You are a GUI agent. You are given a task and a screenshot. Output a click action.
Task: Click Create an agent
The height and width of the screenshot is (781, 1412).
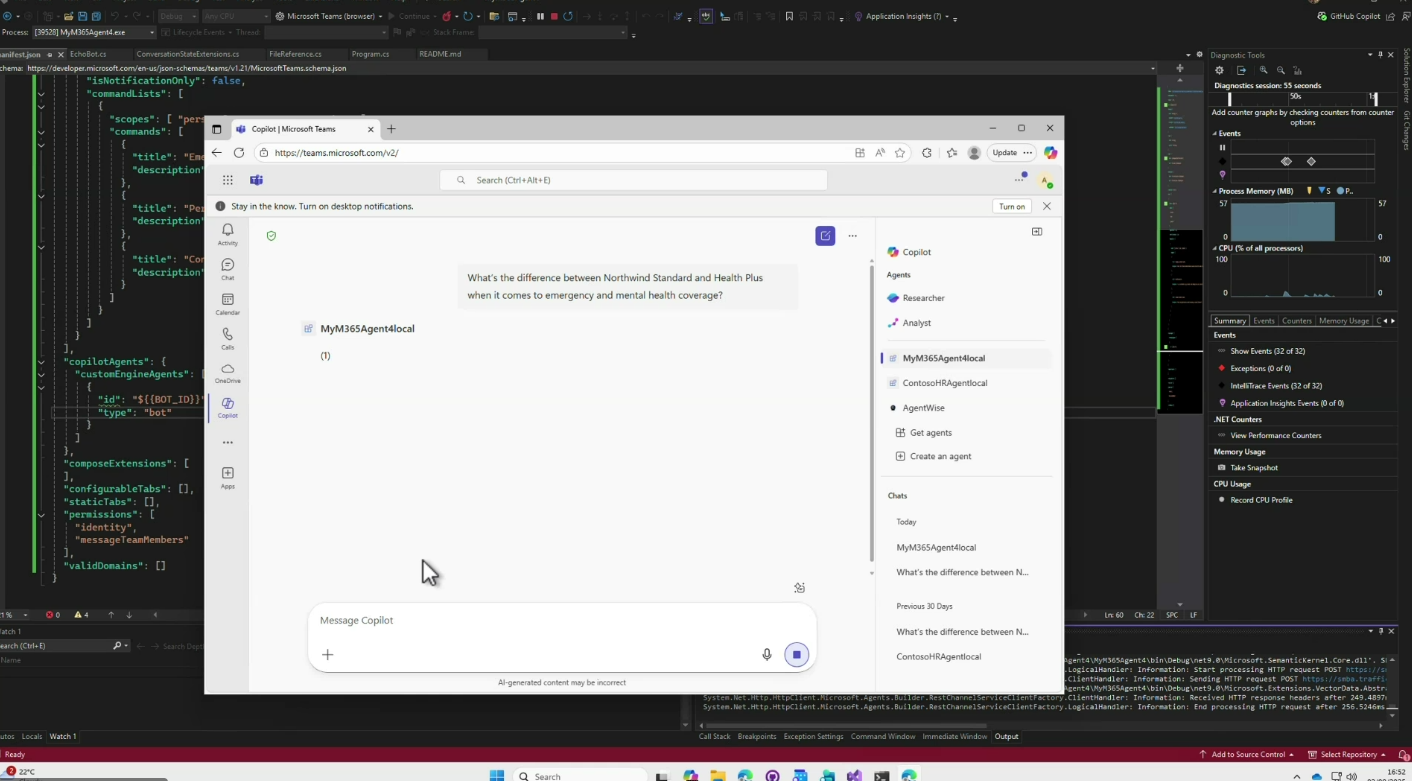coord(940,456)
